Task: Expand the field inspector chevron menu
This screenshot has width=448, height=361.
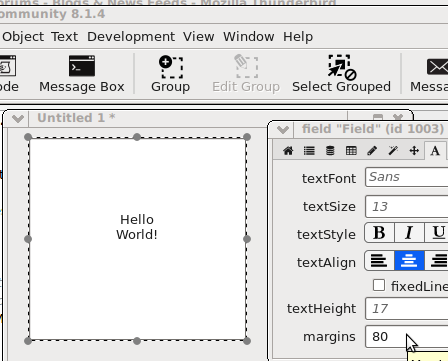Action: coord(283,129)
